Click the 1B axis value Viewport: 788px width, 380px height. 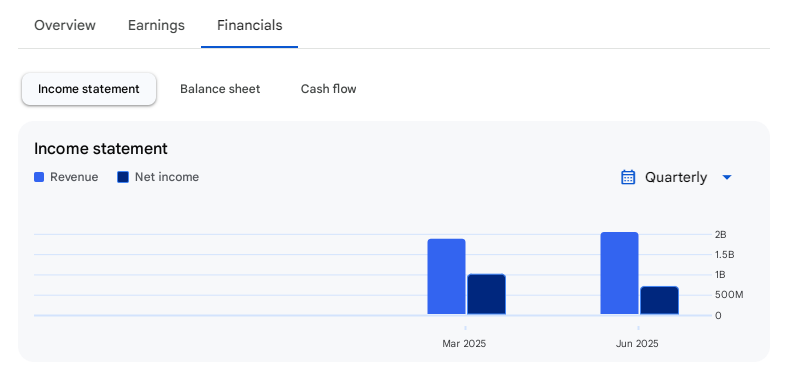point(720,275)
